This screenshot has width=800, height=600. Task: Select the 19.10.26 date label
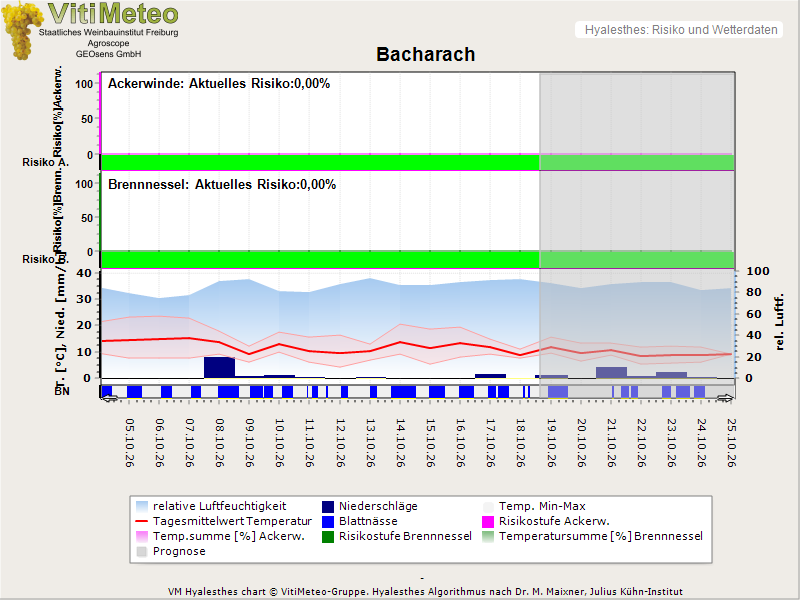(x=551, y=443)
